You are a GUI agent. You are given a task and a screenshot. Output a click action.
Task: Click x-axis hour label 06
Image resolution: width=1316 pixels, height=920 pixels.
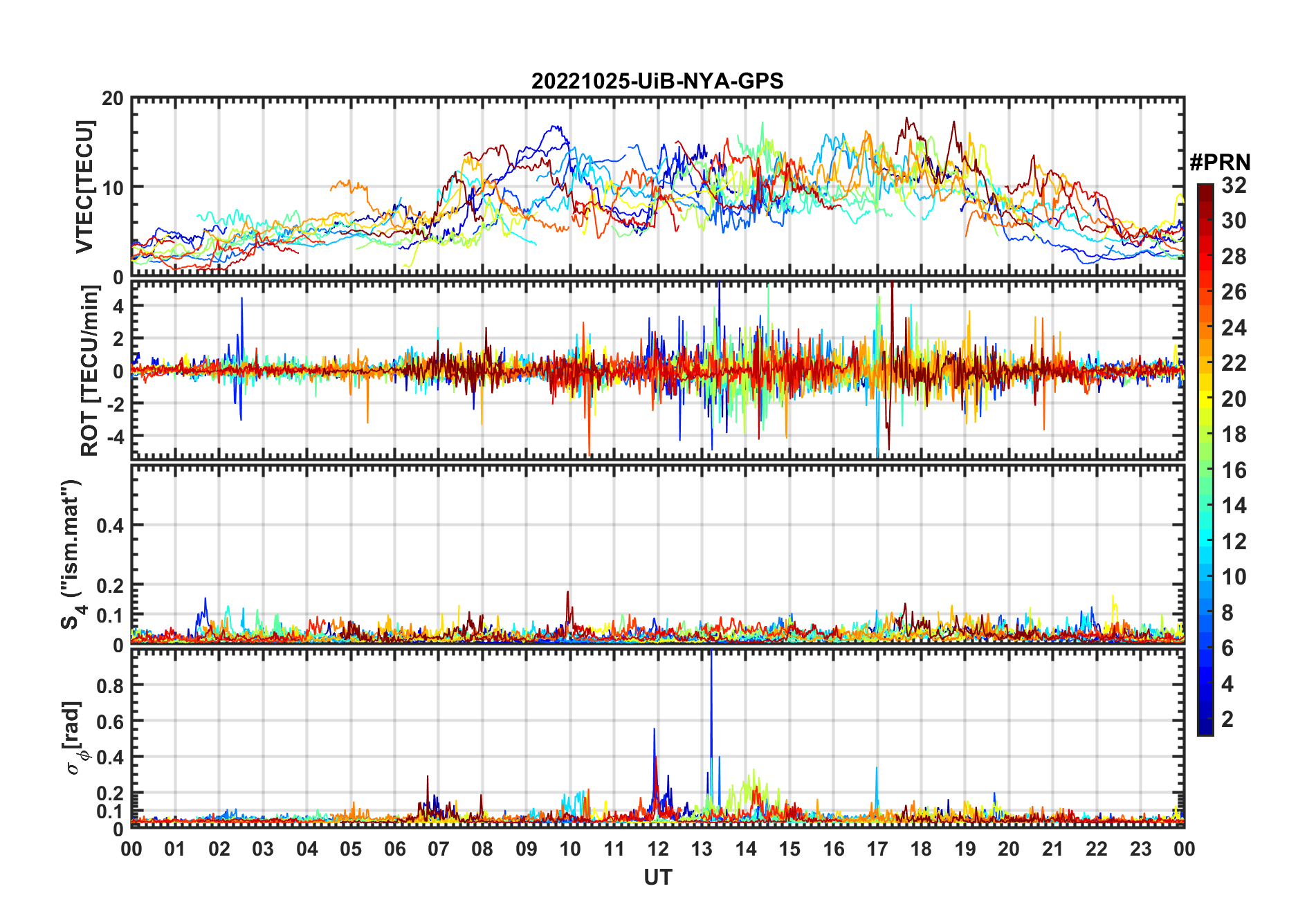(395, 849)
